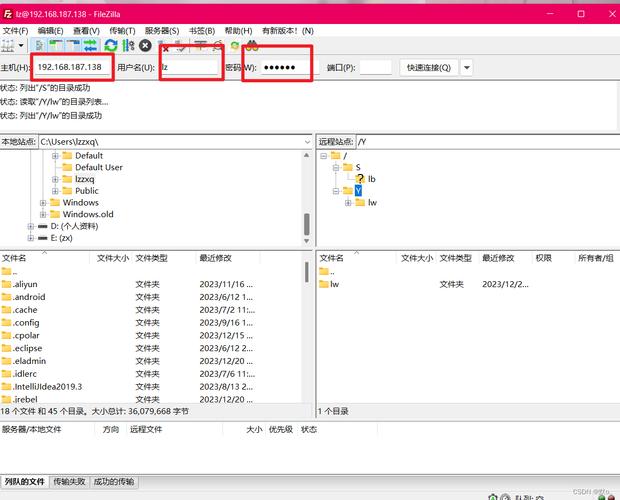
Task: Toggle the message log display icon
Action: click(39, 45)
